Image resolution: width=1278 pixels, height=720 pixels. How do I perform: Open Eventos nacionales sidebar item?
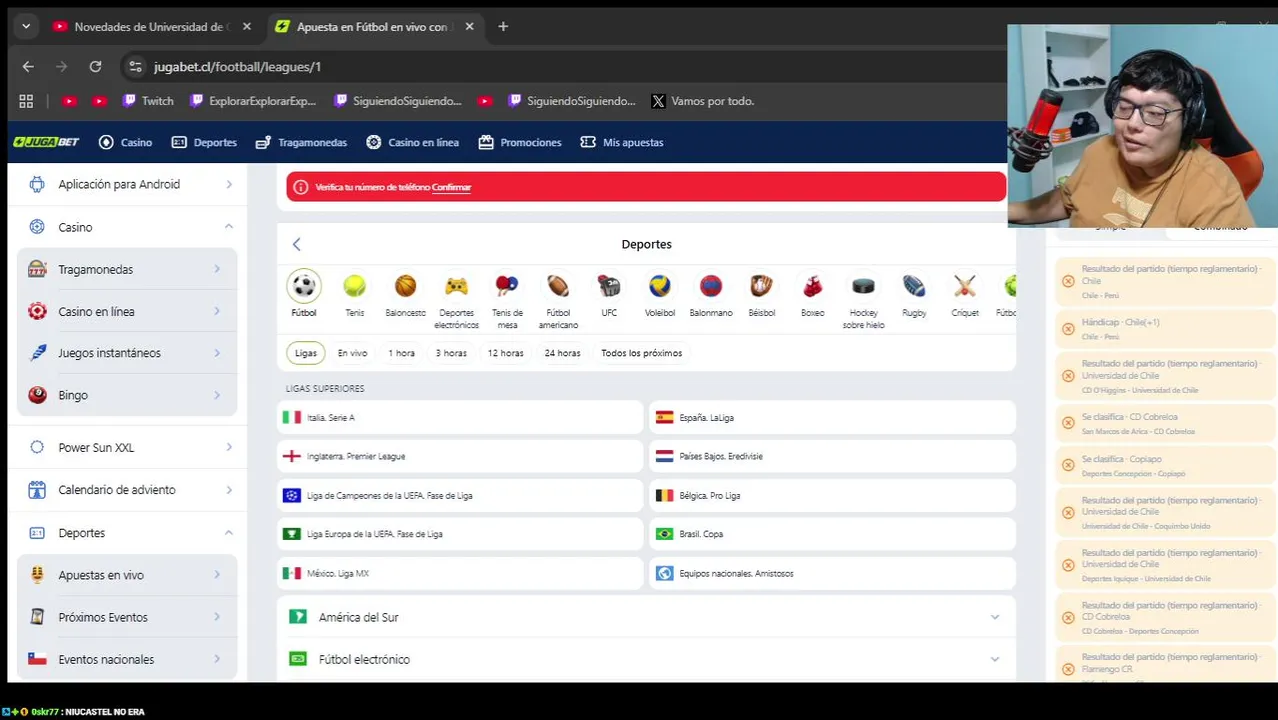[x=127, y=659]
